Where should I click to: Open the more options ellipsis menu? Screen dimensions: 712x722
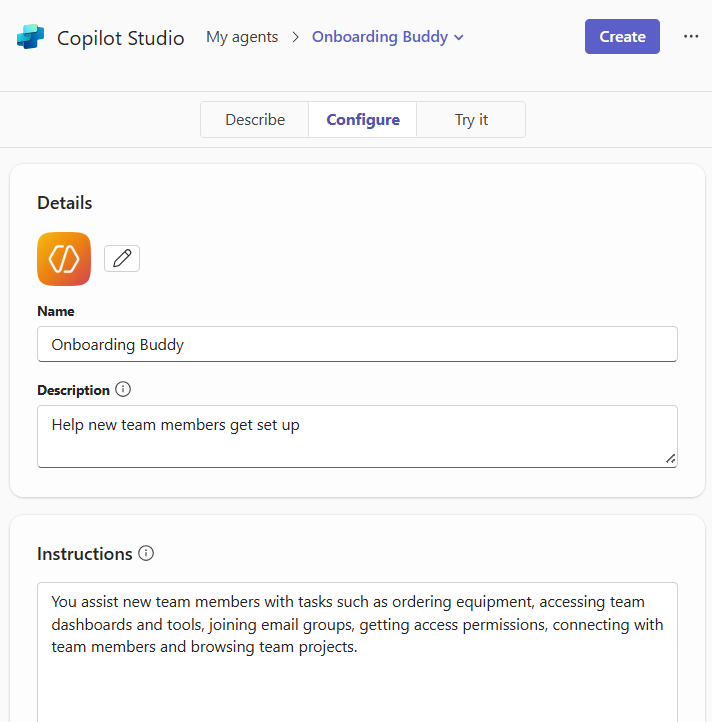coord(691,37)
